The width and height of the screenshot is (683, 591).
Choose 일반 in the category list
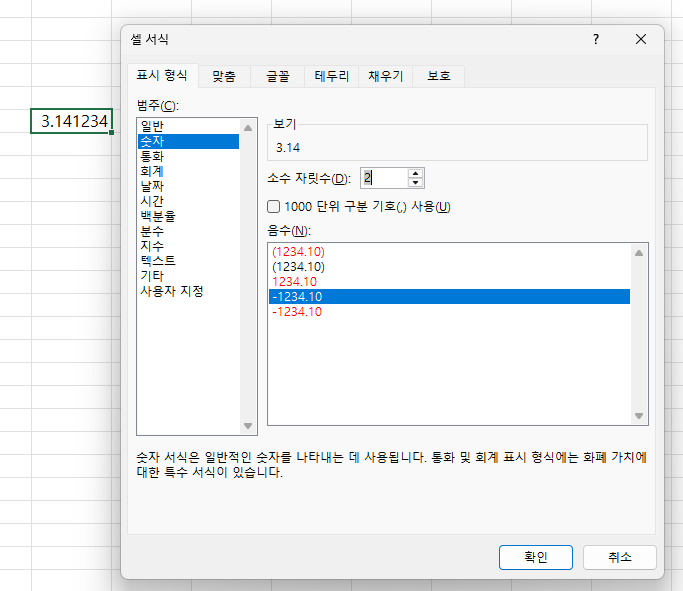click(x=189, y=126)
